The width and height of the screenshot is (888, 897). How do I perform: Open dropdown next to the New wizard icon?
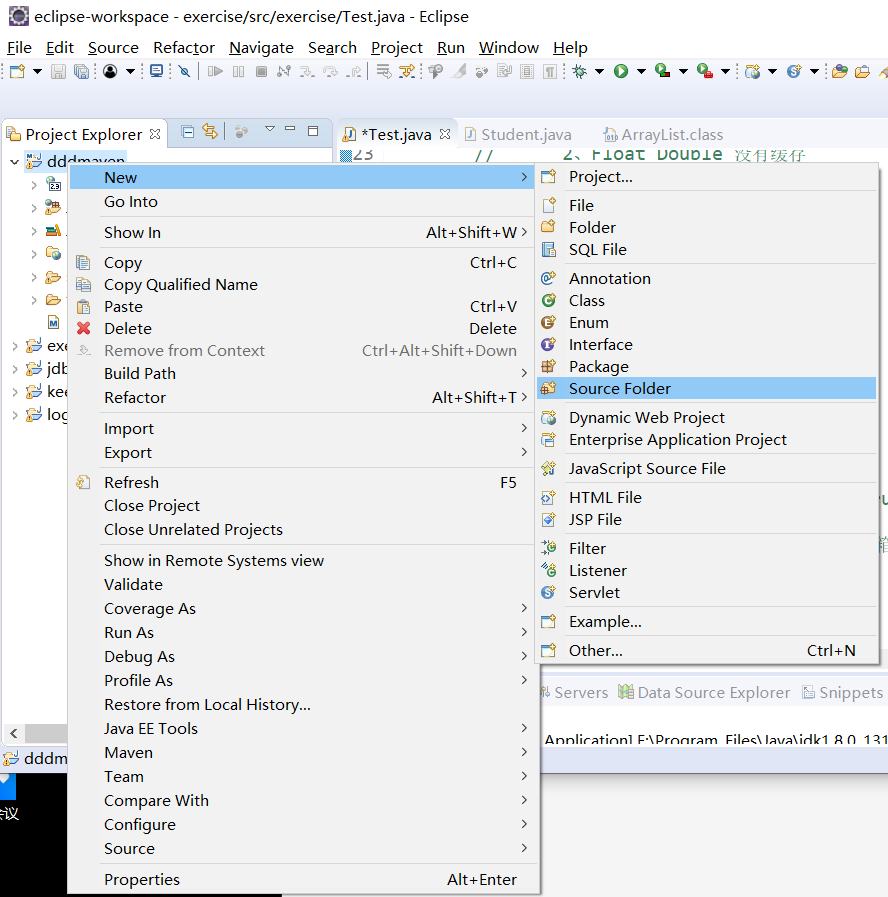[37, 72]
